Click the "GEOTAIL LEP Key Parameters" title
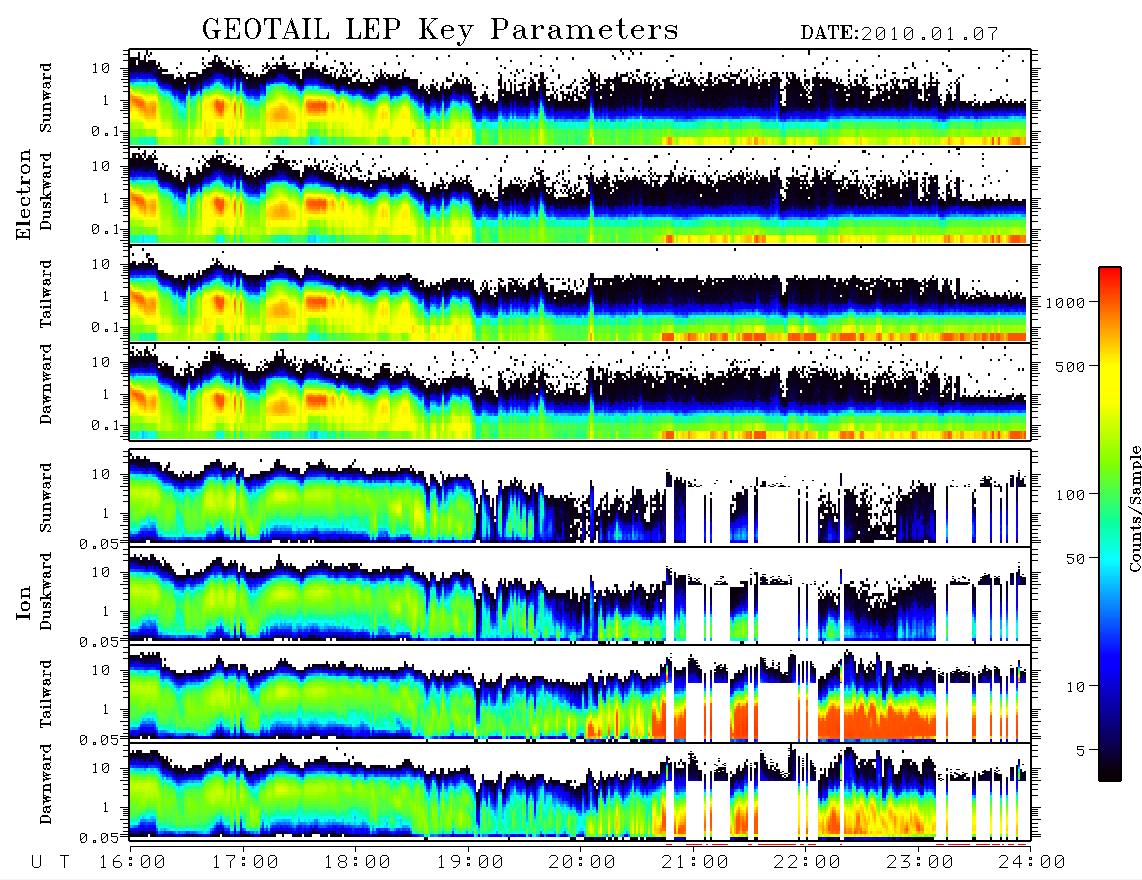 (440, 30)
